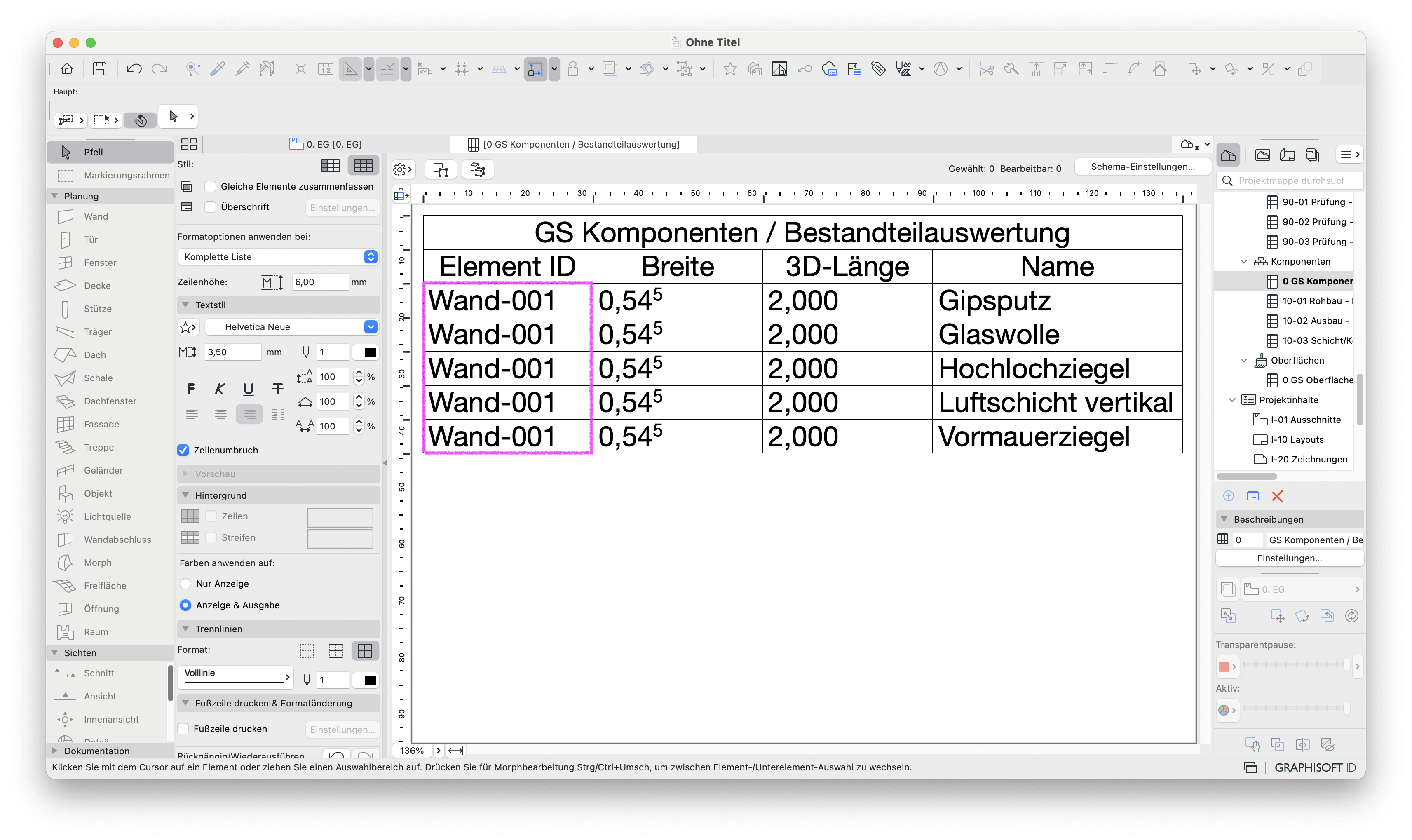The height and width of the screenshot is (840, 1412).
Task: Apply strikethrough text style
Action: [x=277, y=389]
